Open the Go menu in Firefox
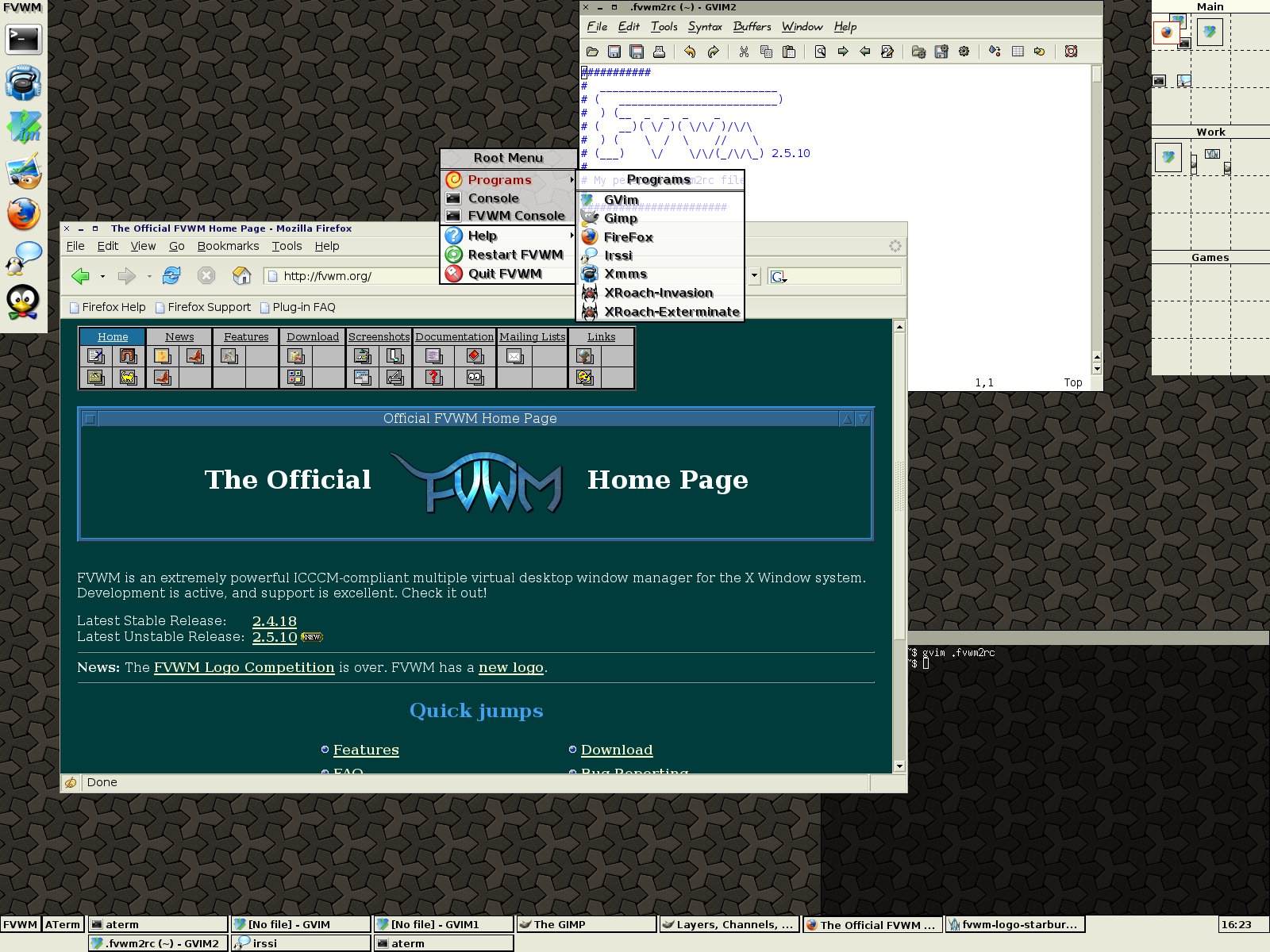This screenshot has width=1270, height=952. [176, 246]
